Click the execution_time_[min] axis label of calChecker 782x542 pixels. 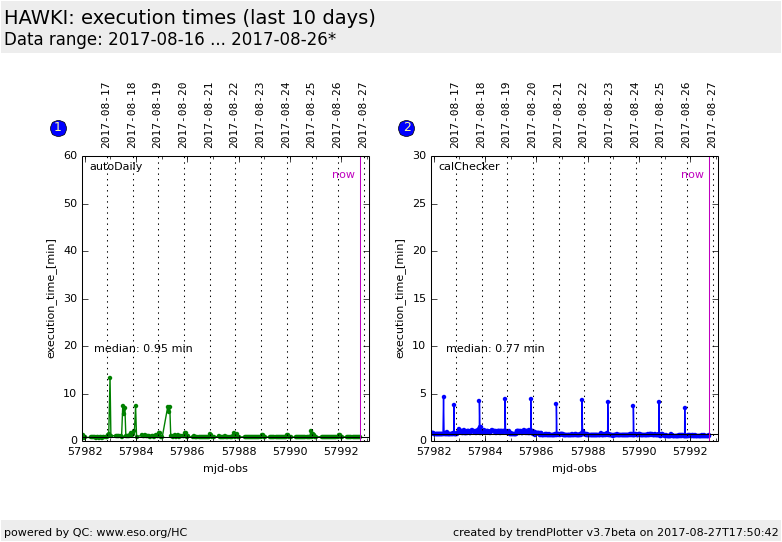(x=400, y=298)
